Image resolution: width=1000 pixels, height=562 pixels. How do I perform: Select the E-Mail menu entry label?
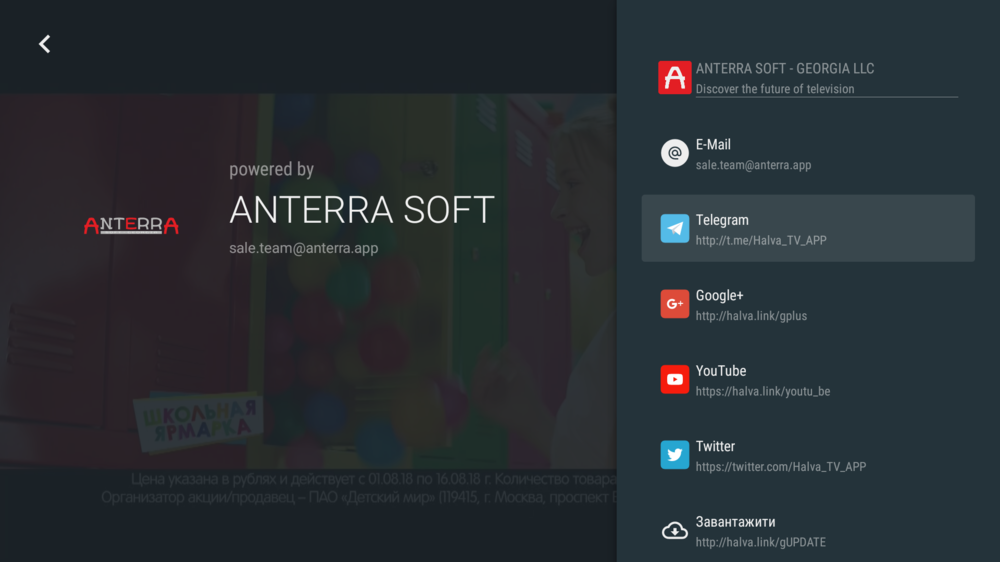[713, 145]
